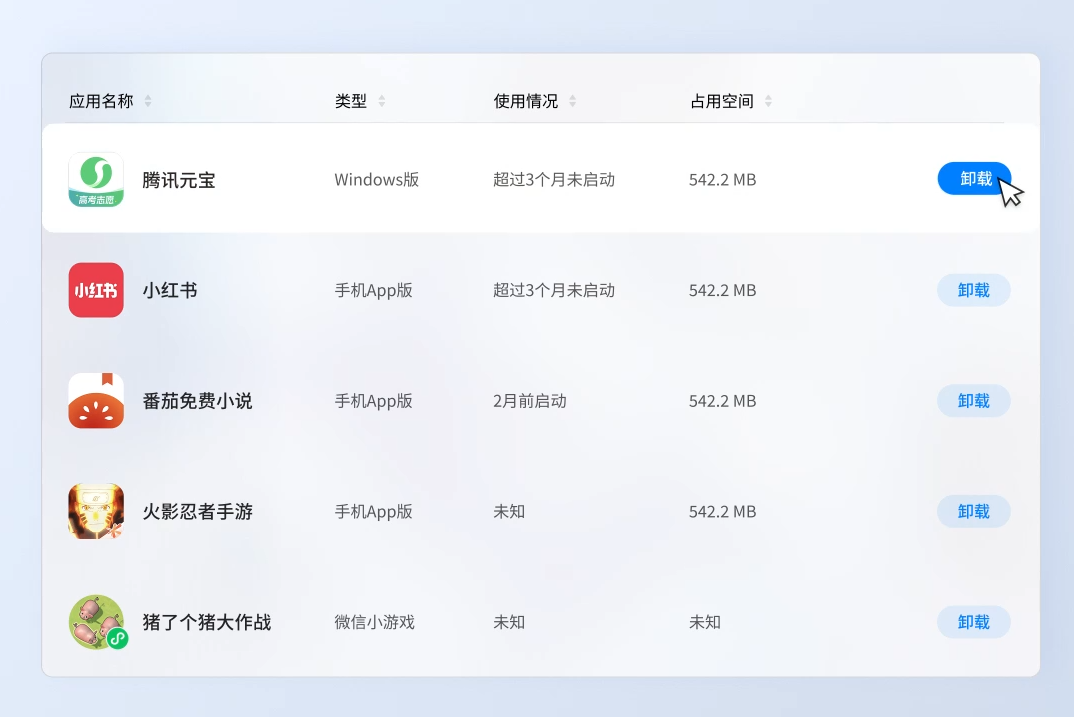Sort by 占用空间 using its sort arrows
The height and width of the screenshot is (717, 1074).
click(x=768, y=101)
